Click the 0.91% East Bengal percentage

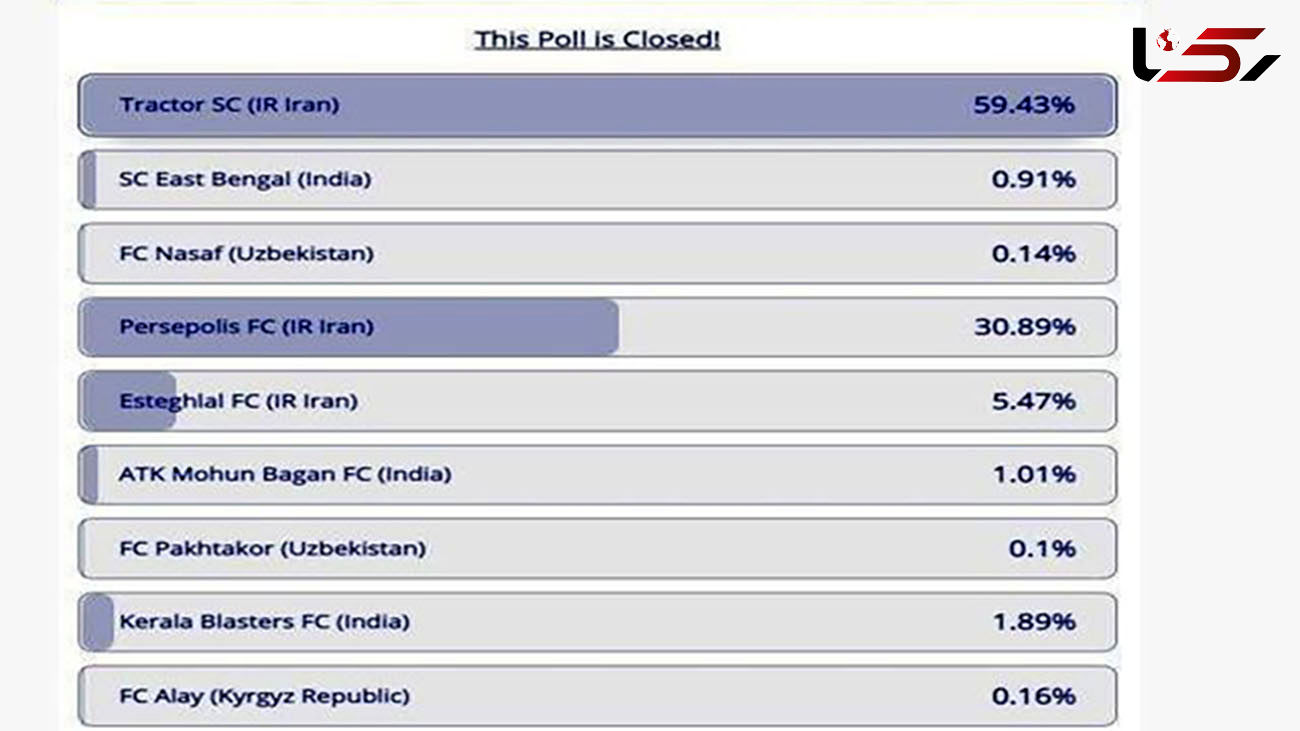(x=1033, y=180)
